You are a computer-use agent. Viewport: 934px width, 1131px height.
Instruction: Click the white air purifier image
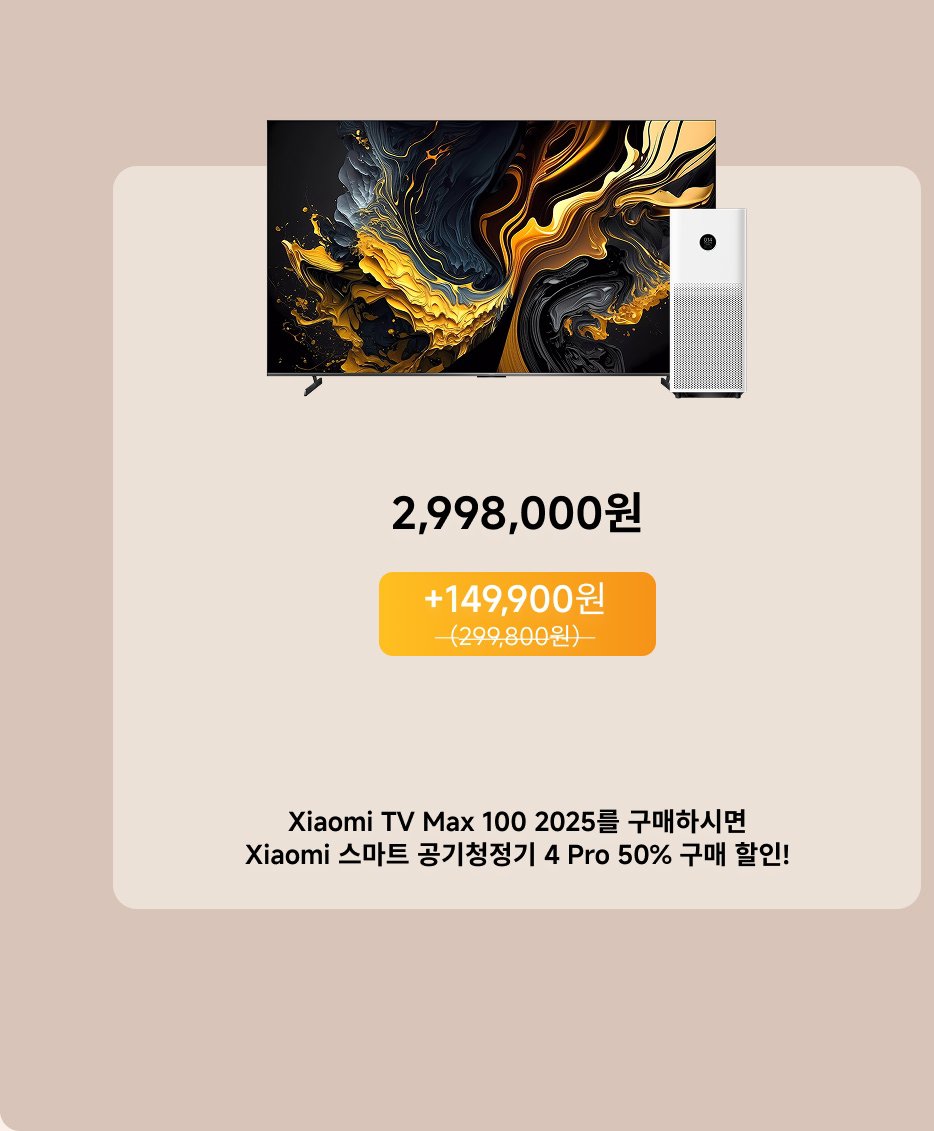[708, 303]
